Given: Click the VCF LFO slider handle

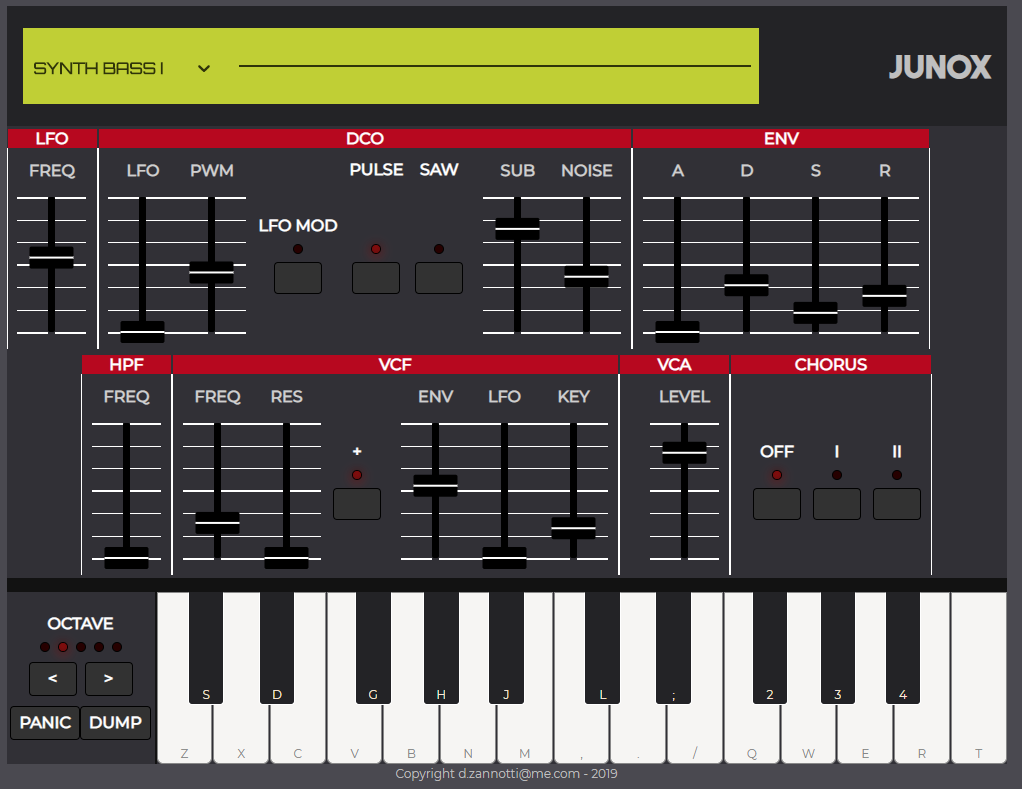Looking at the screenshot, I should click(504, 558).
